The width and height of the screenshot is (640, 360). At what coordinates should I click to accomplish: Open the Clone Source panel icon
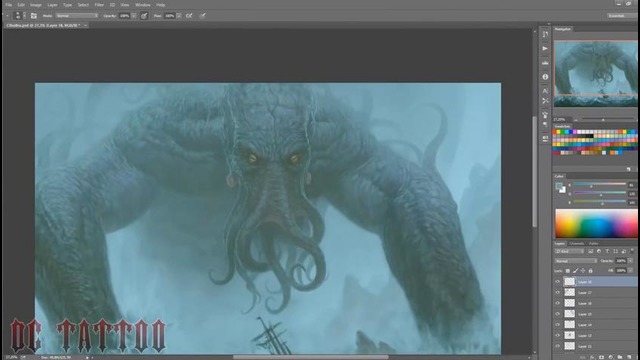545,138
